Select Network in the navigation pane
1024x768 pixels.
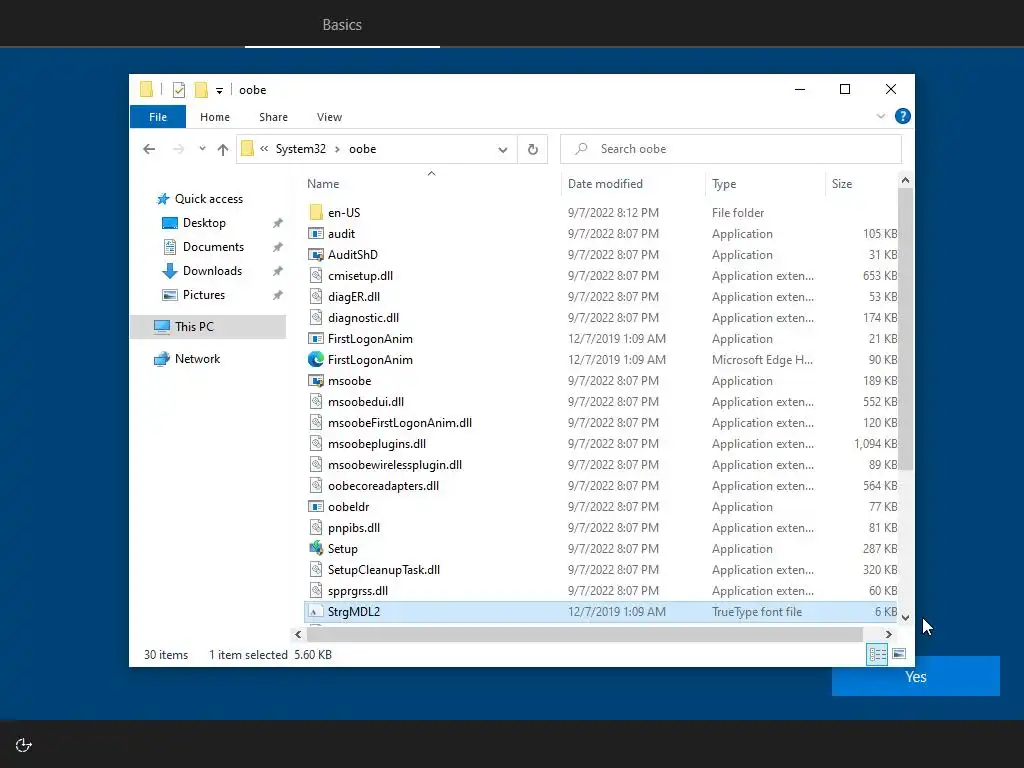(197, 359)
